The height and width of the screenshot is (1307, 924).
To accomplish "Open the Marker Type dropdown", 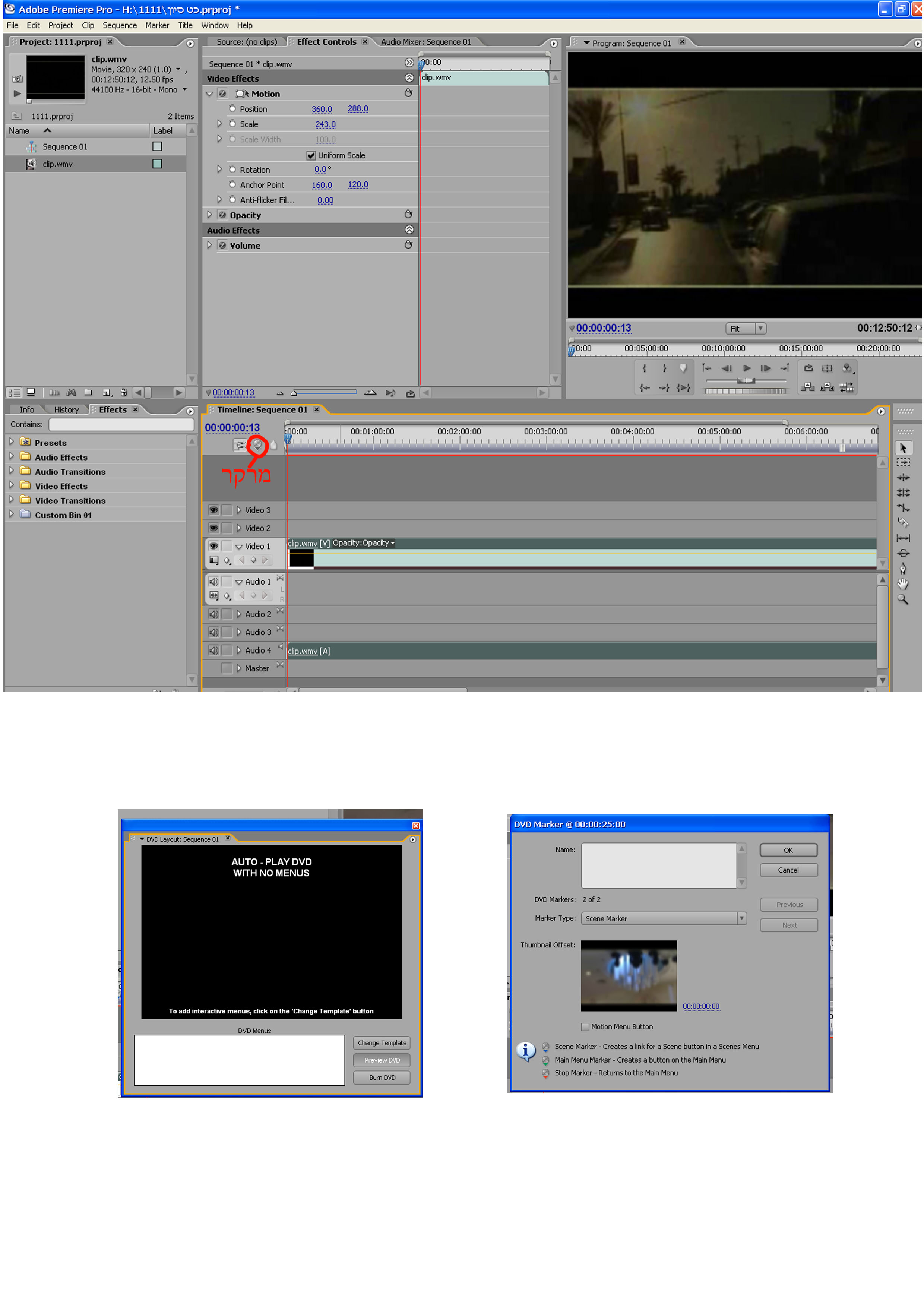I will tap(741, 918).
